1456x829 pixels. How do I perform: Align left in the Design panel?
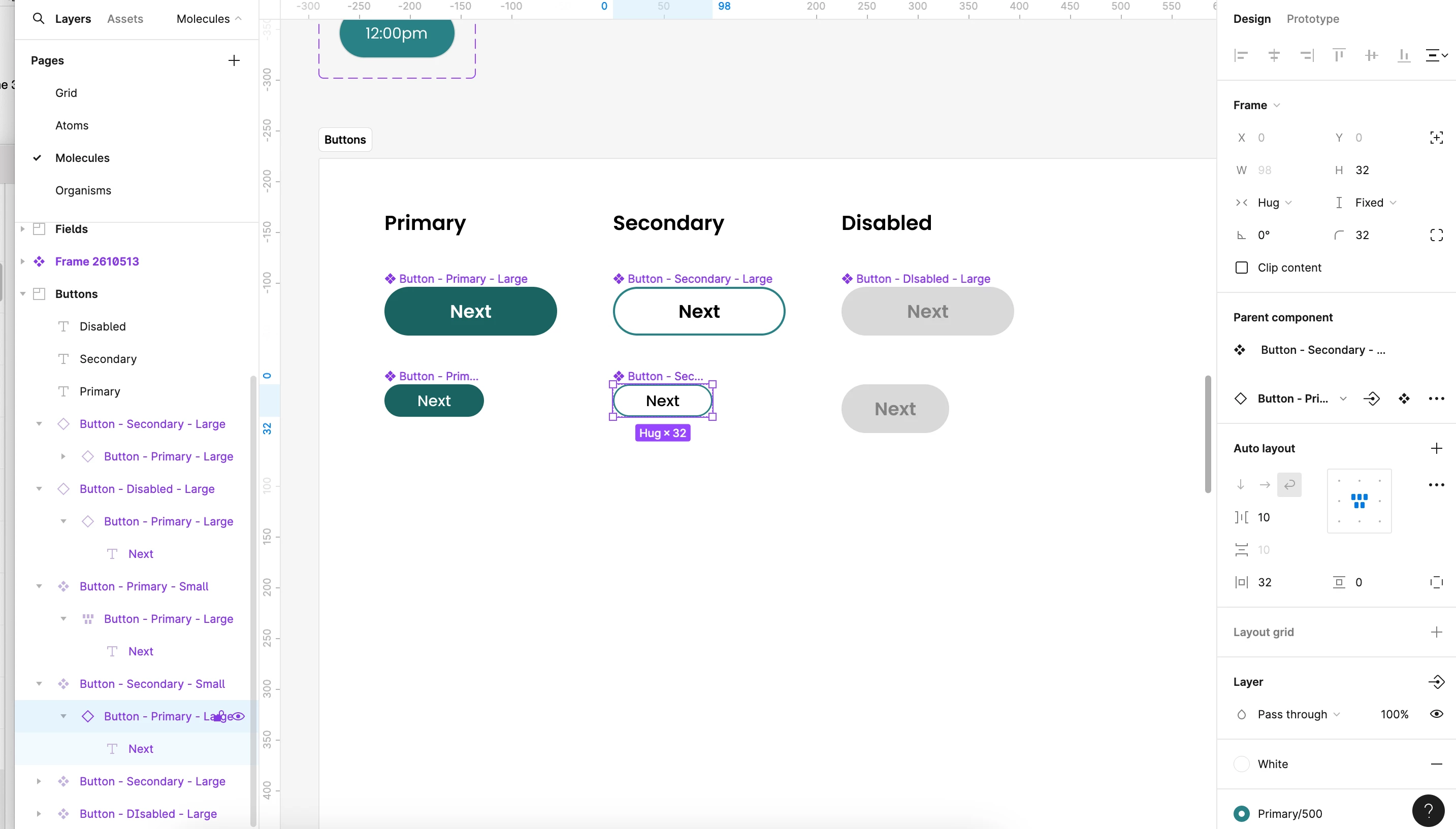(1241, 55)
